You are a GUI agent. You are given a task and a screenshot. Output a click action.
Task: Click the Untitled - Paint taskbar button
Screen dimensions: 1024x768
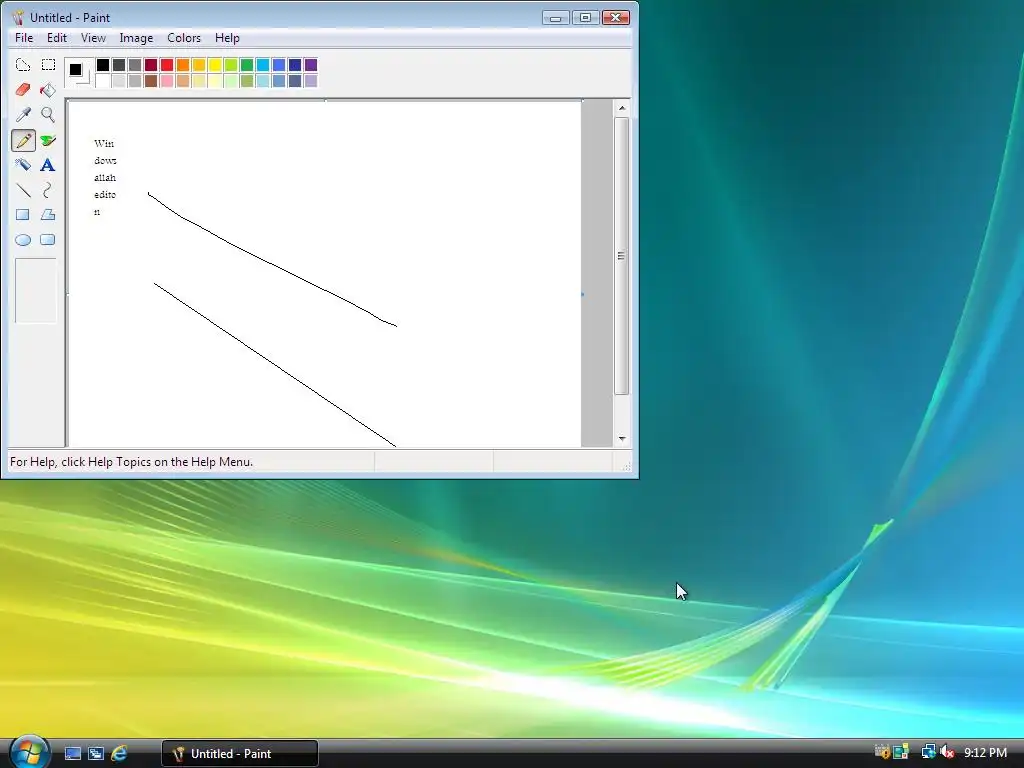pyautogui.click(x=240, y=754)
